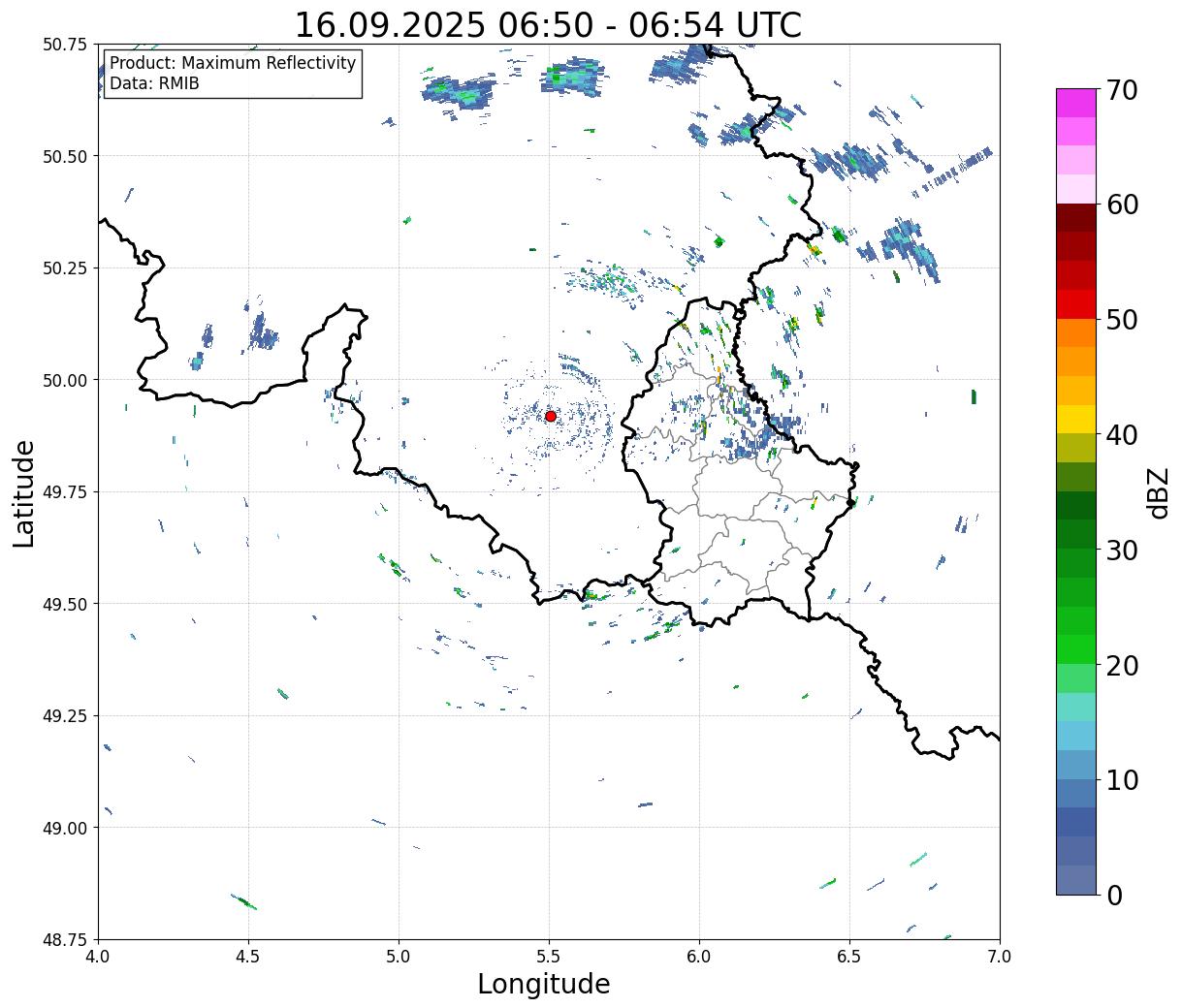Screen dimensions: 1182x1008
Task: Click the dark maroon colorbar segment below 60
Action: tap(1076, 217)
